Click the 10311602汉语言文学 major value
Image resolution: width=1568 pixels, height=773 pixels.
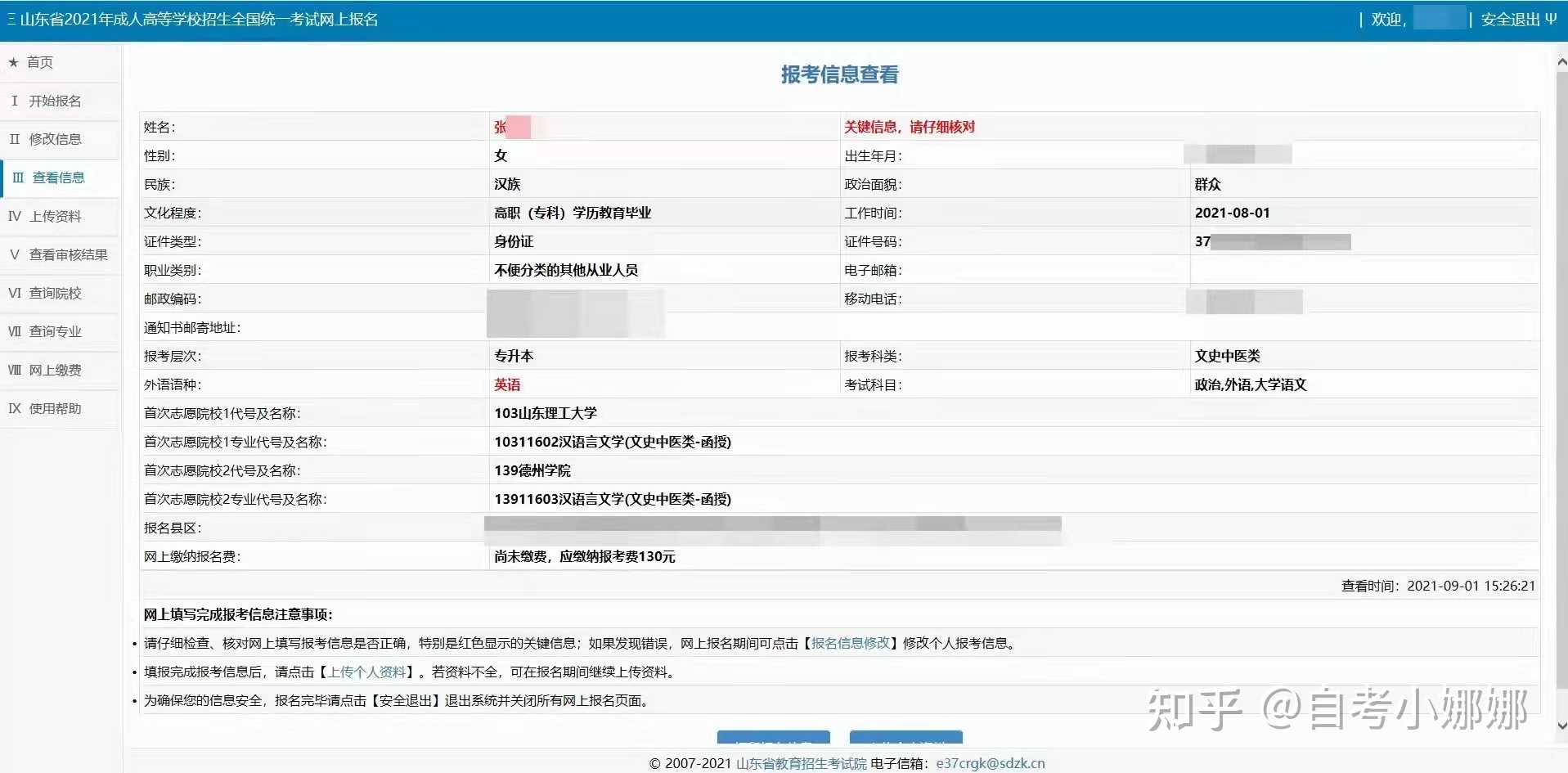click(x=613, y=442)
